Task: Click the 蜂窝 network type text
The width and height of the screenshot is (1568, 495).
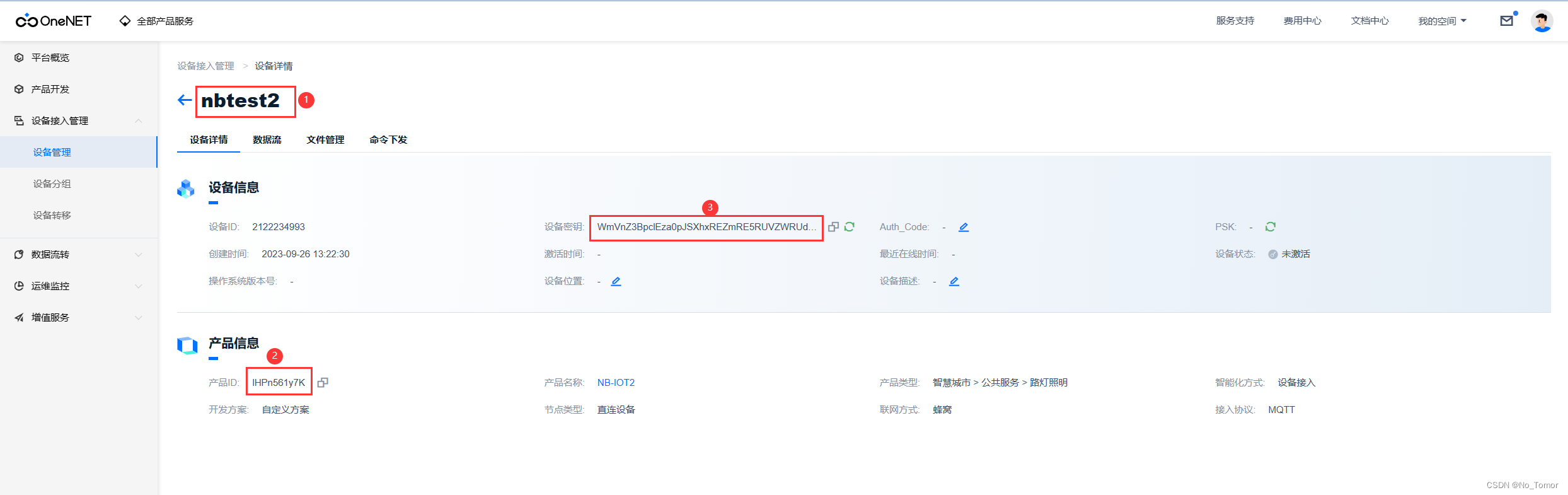Action: 942,410
